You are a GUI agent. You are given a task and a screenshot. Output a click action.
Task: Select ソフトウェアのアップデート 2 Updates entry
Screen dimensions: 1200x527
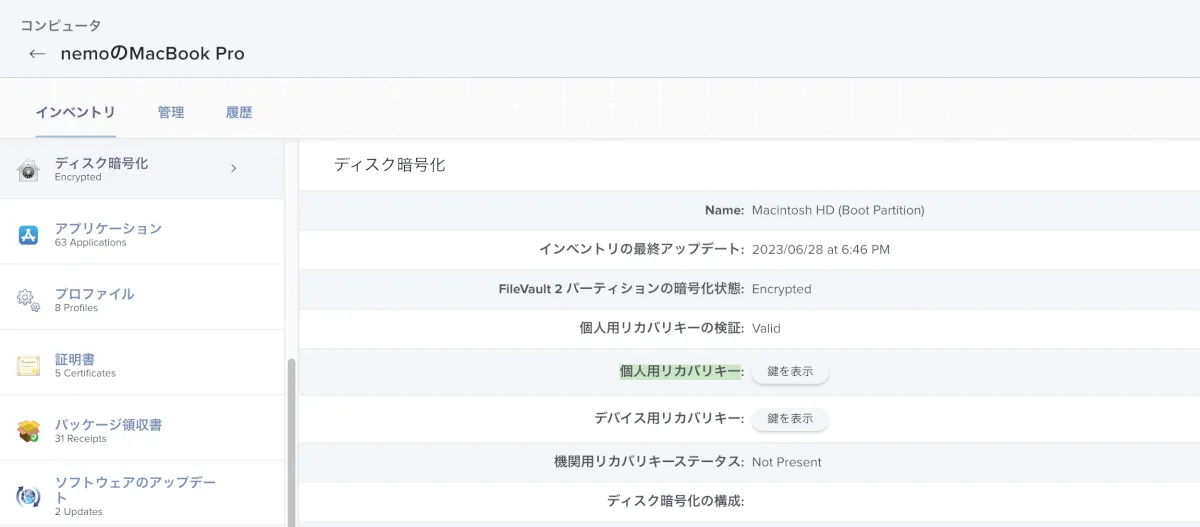[135, 495]
